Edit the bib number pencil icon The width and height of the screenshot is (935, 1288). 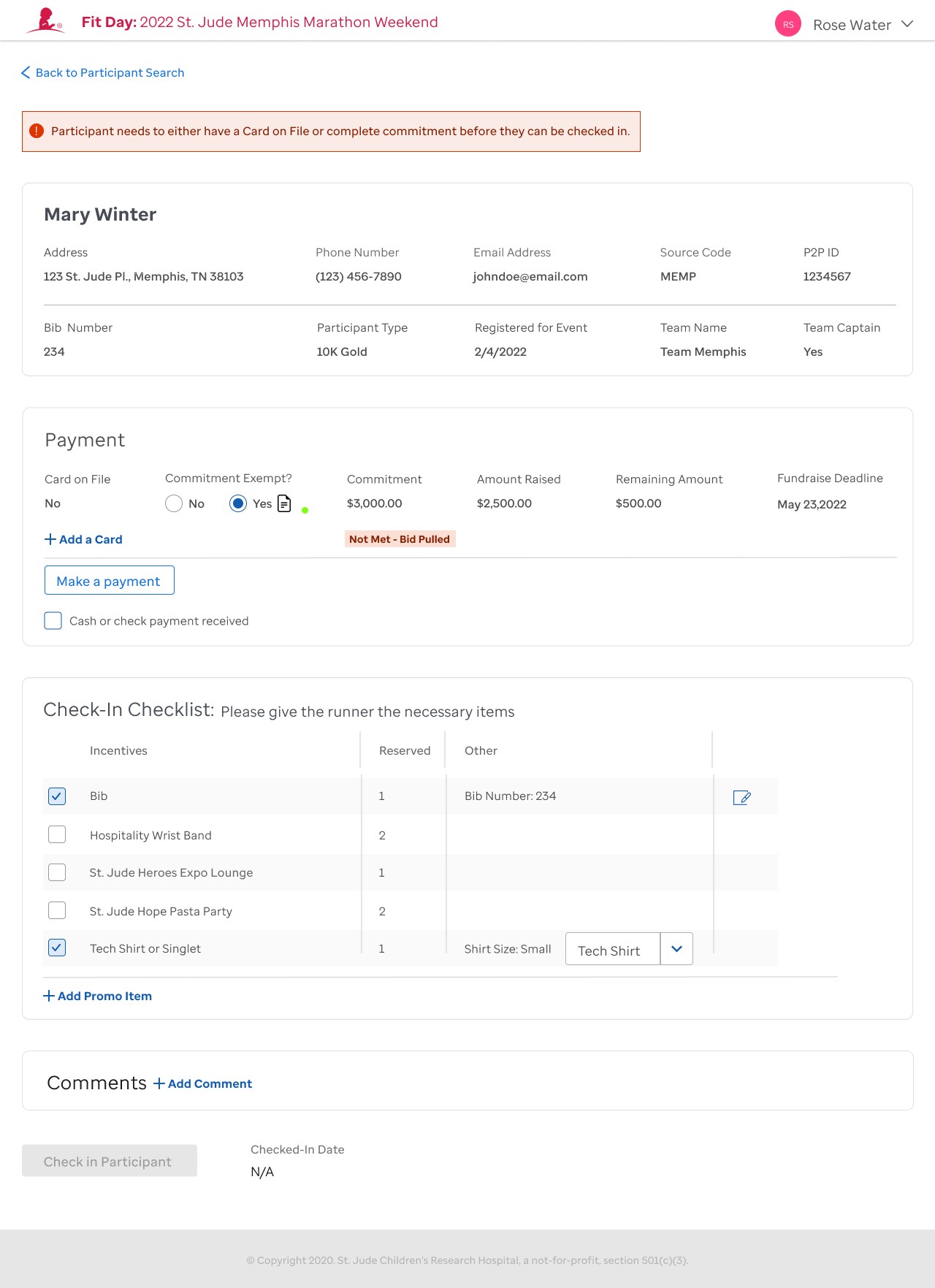click(741, 797)
